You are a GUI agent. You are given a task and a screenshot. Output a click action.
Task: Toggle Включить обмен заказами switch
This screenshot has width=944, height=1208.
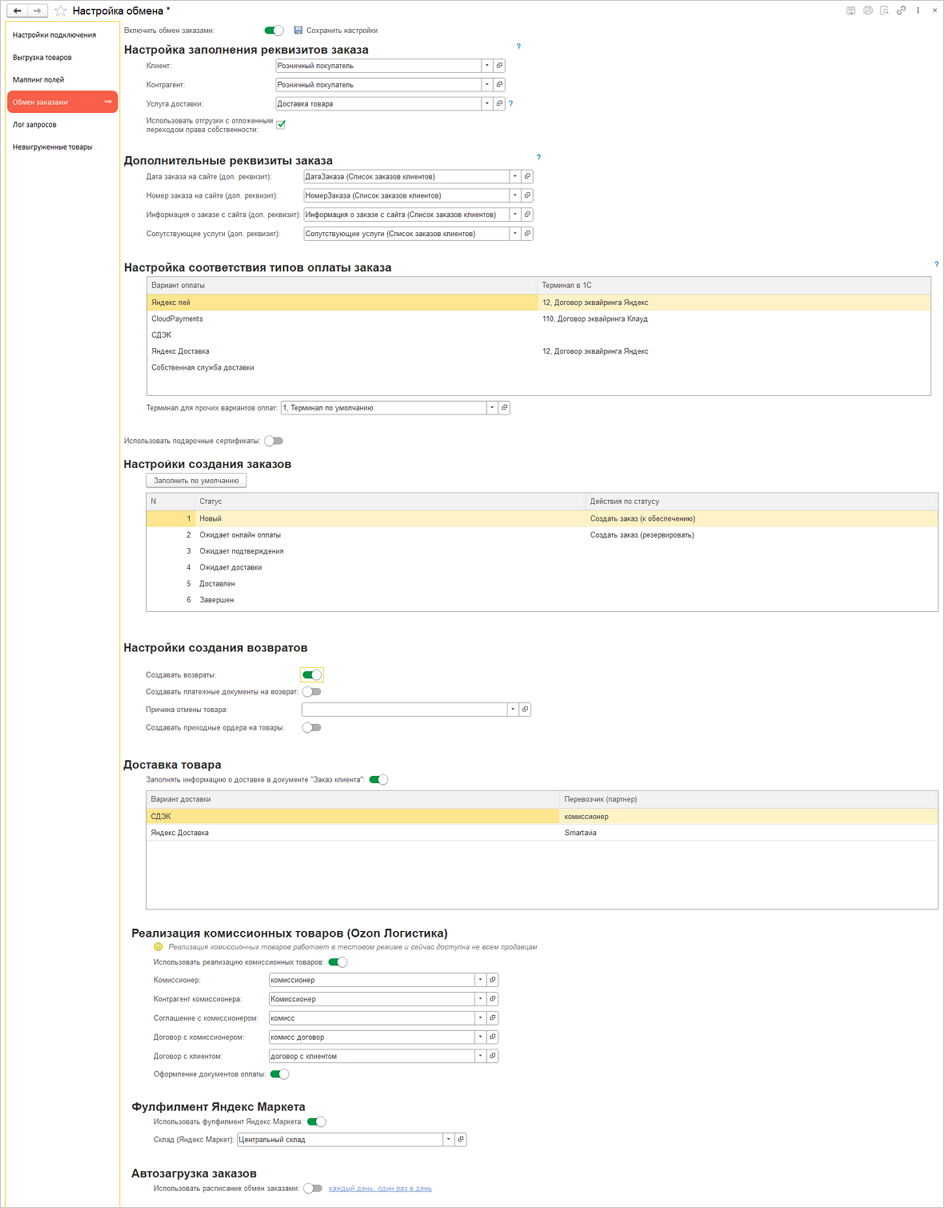(273, 31)
